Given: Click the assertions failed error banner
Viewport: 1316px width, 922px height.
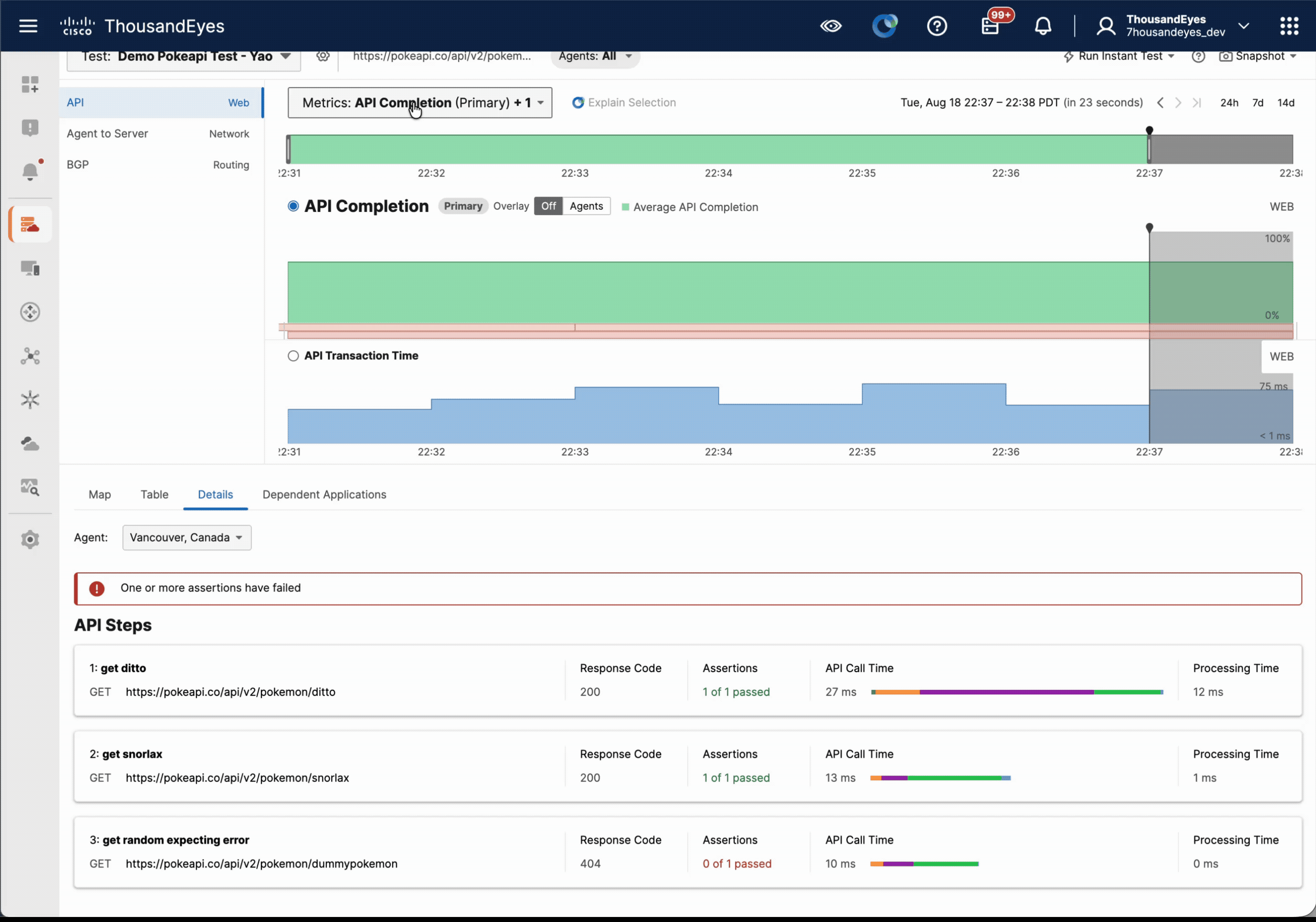Looking at the screenshot, I should point(687,588).
